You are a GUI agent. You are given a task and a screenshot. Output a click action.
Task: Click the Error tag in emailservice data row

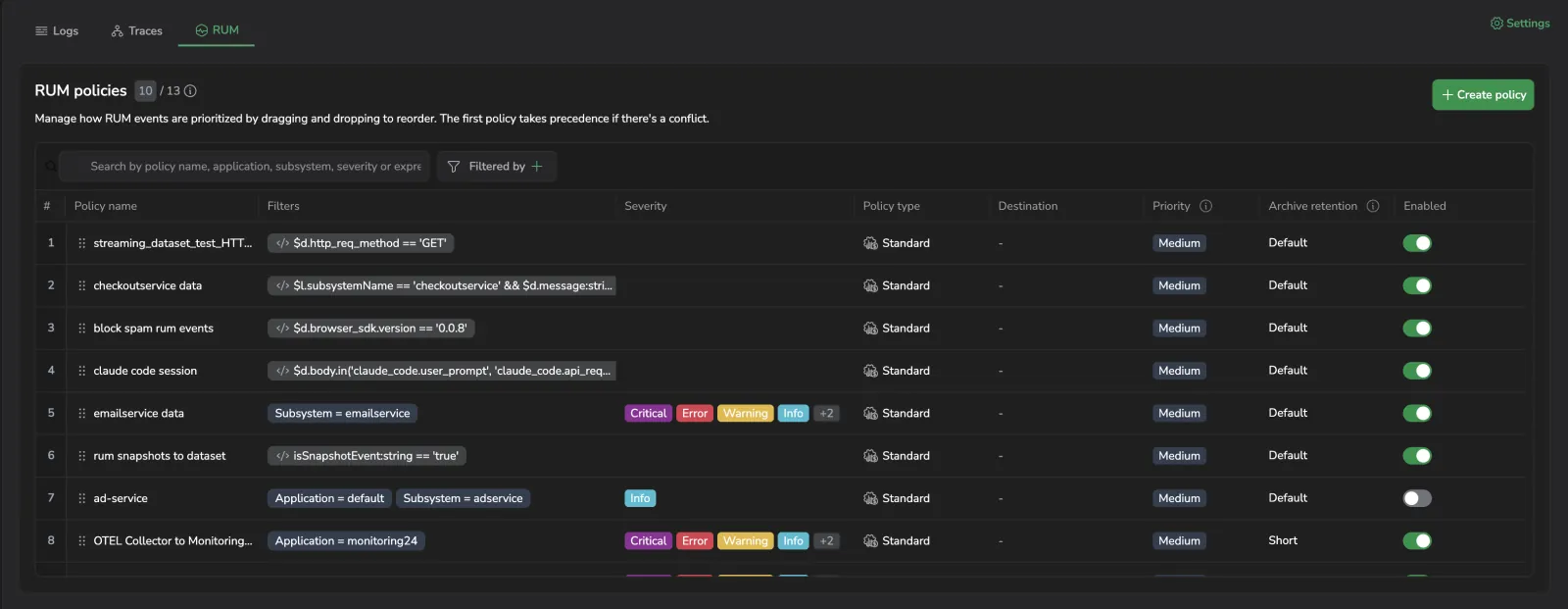click(695, 414)
